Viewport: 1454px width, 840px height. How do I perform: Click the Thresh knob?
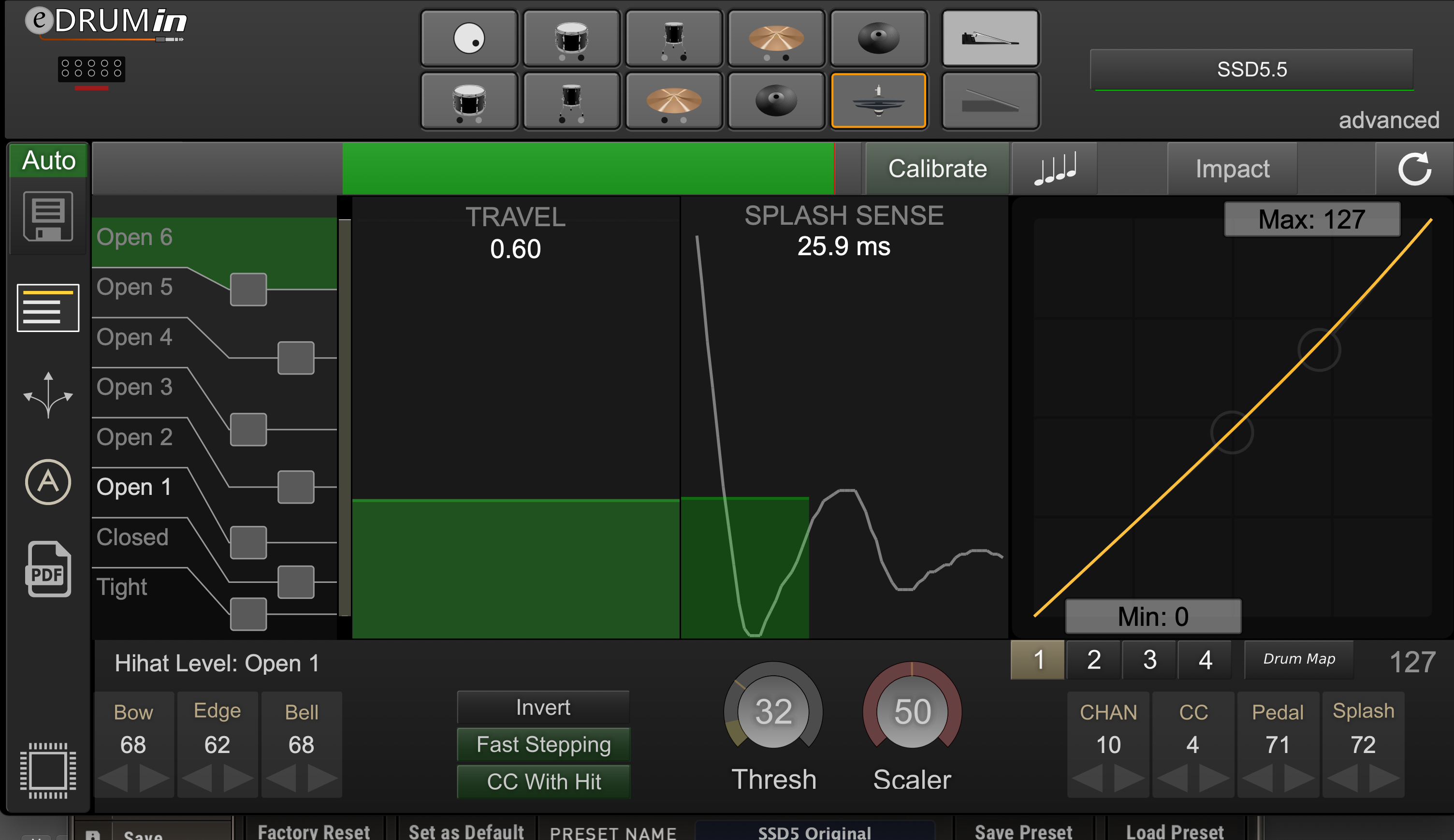tap(774, 712)
